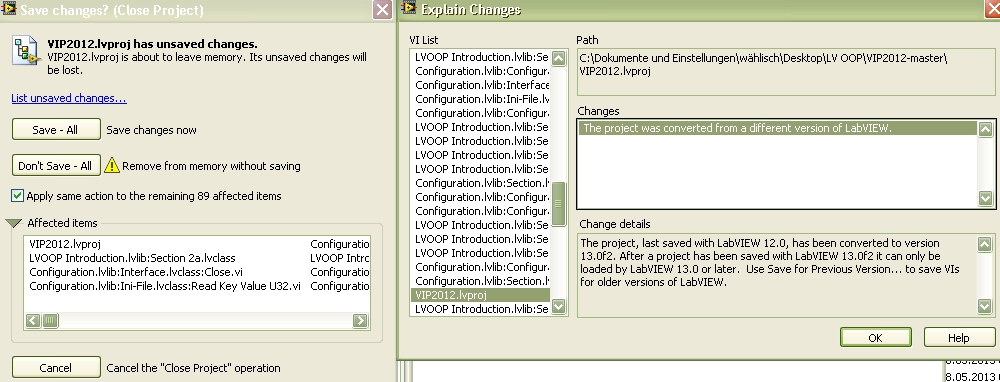Click the LabVIEW icon in Explain Changes title bar
Viewport: 1000px width, 382px height.
coord(409,8)
